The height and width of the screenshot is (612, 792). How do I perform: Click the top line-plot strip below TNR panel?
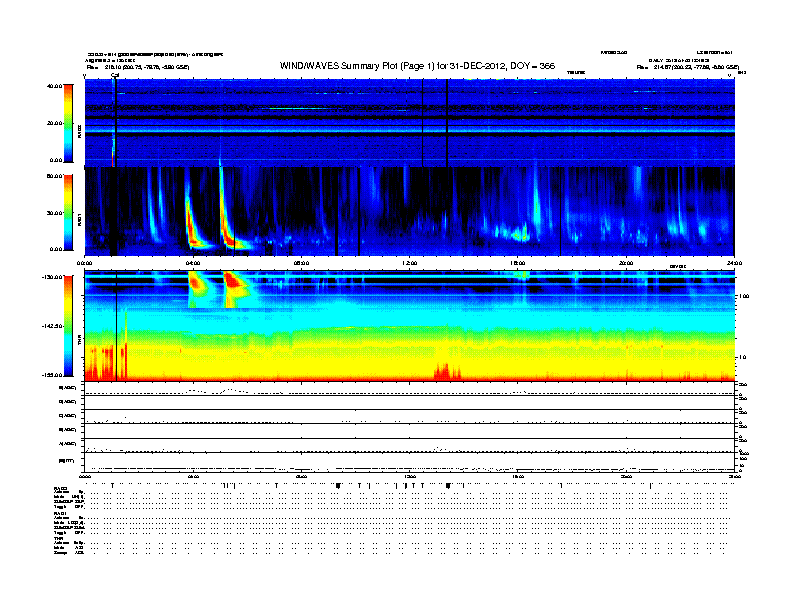pyautogui.click(x=409, y=389)
